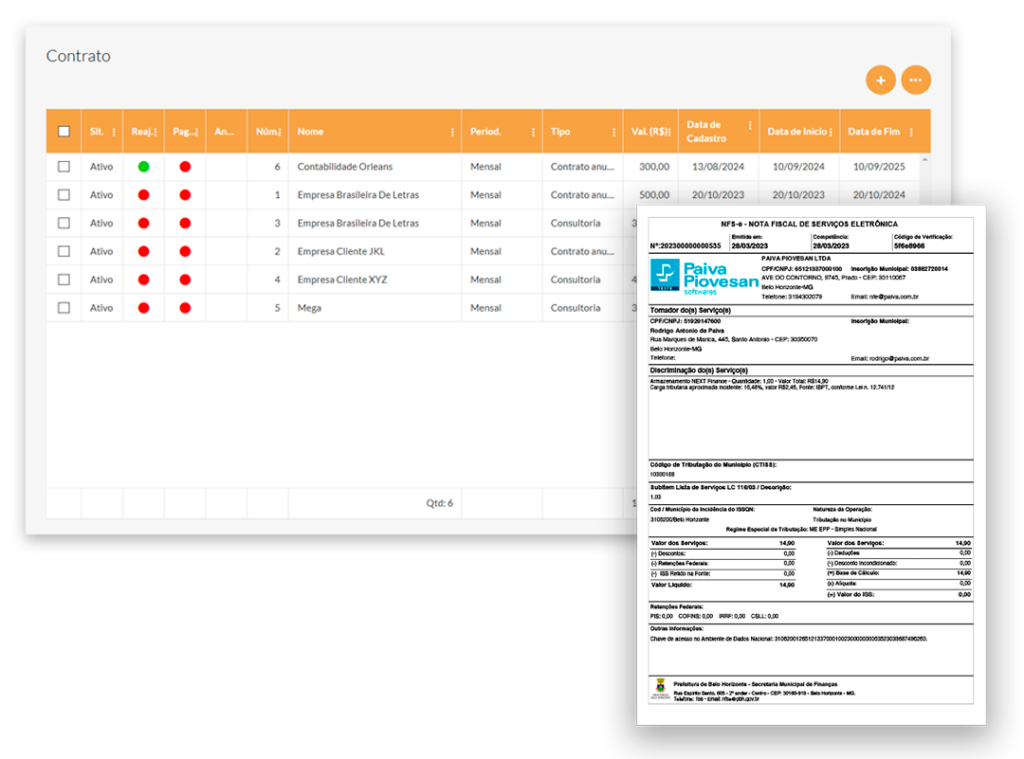Click the 10/09/2025 end date cell

tap(879, 167)
